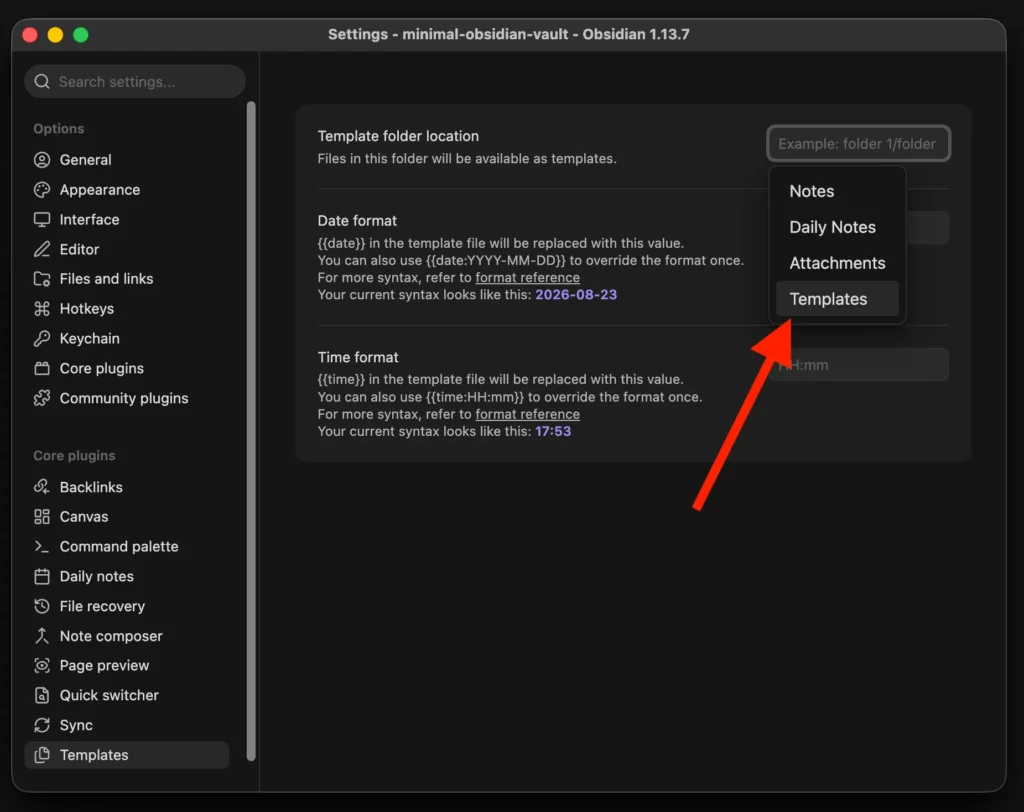Viewport: 1024px width, 812px height.
Task: Click the Quick switcher file-search icon
Action: (x=42, y=695)
